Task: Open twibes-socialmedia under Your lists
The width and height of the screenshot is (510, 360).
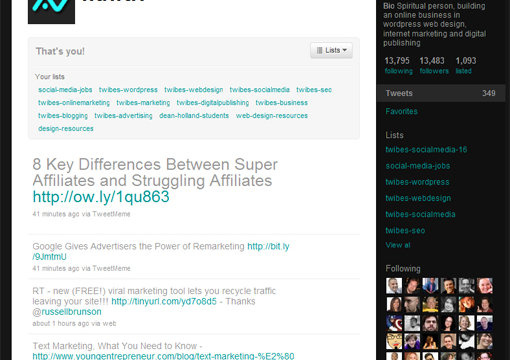Action: [x=260, y=90]
